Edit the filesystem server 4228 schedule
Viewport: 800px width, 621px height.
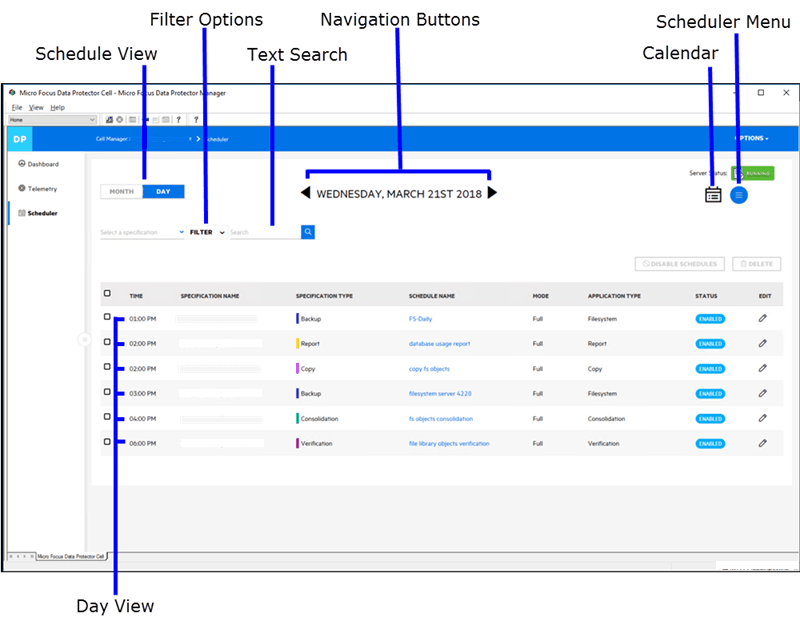coord(762,393)
